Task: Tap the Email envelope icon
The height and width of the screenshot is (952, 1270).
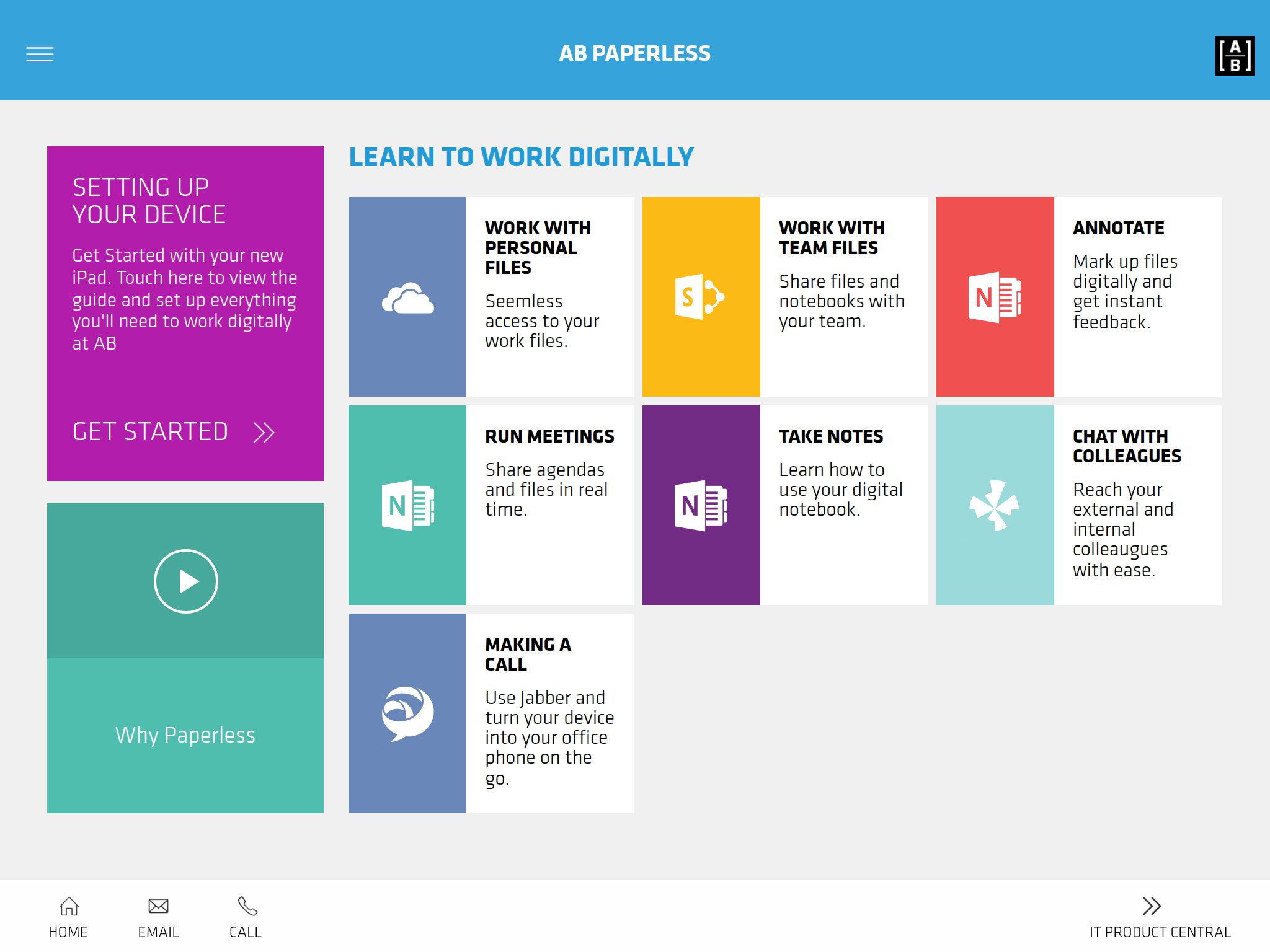Action: [158, 906]
